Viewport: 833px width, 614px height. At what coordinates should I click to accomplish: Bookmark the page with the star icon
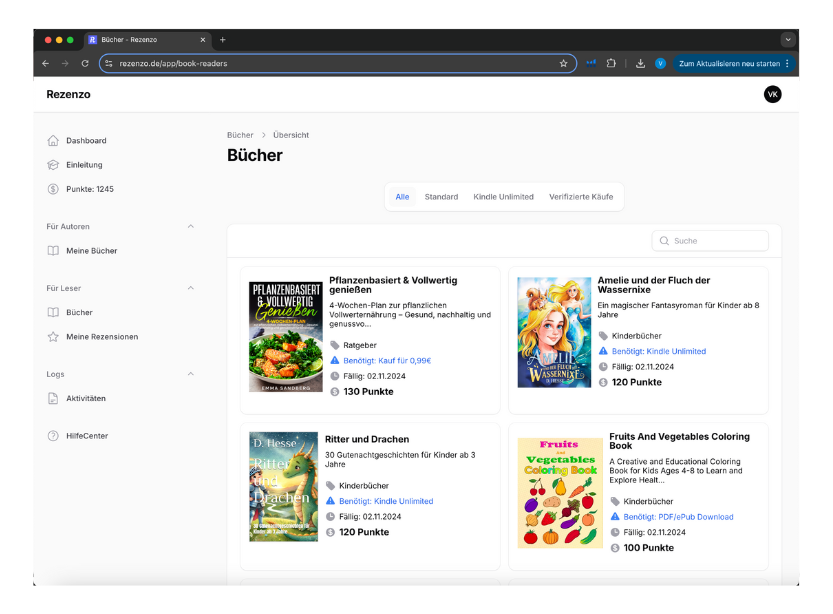[564, 64]
